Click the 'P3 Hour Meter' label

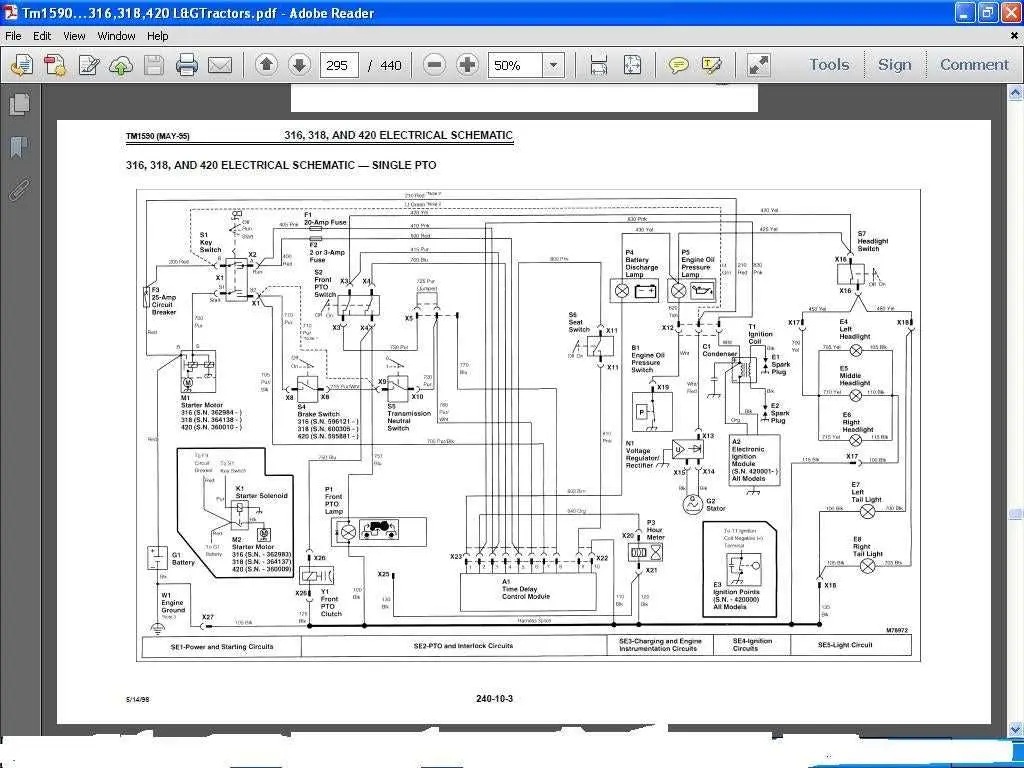coord(655,530)
